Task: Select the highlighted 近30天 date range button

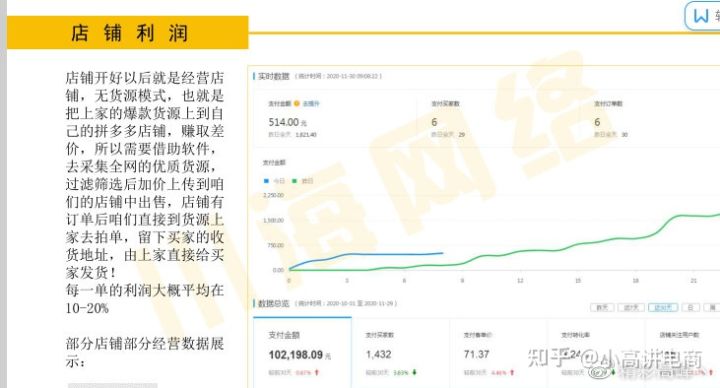Action: [663, 308]
